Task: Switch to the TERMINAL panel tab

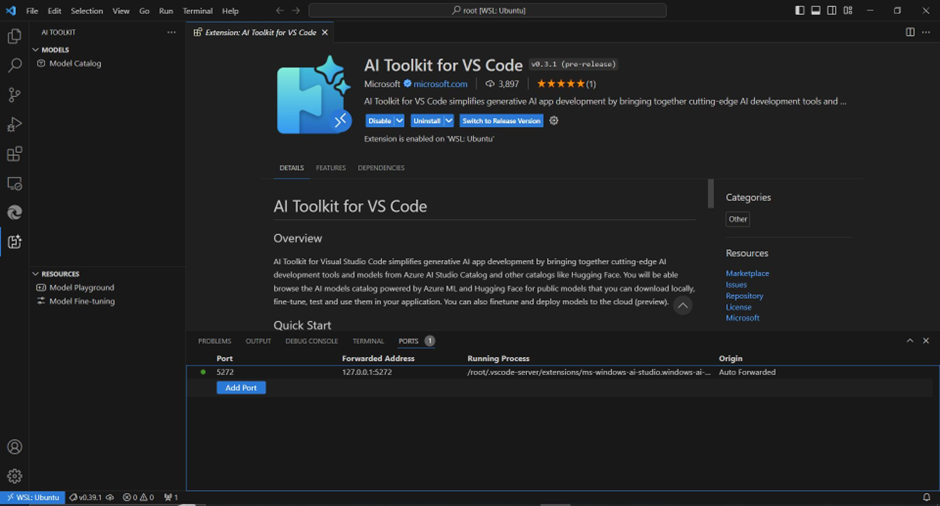Action: [368, 341]
